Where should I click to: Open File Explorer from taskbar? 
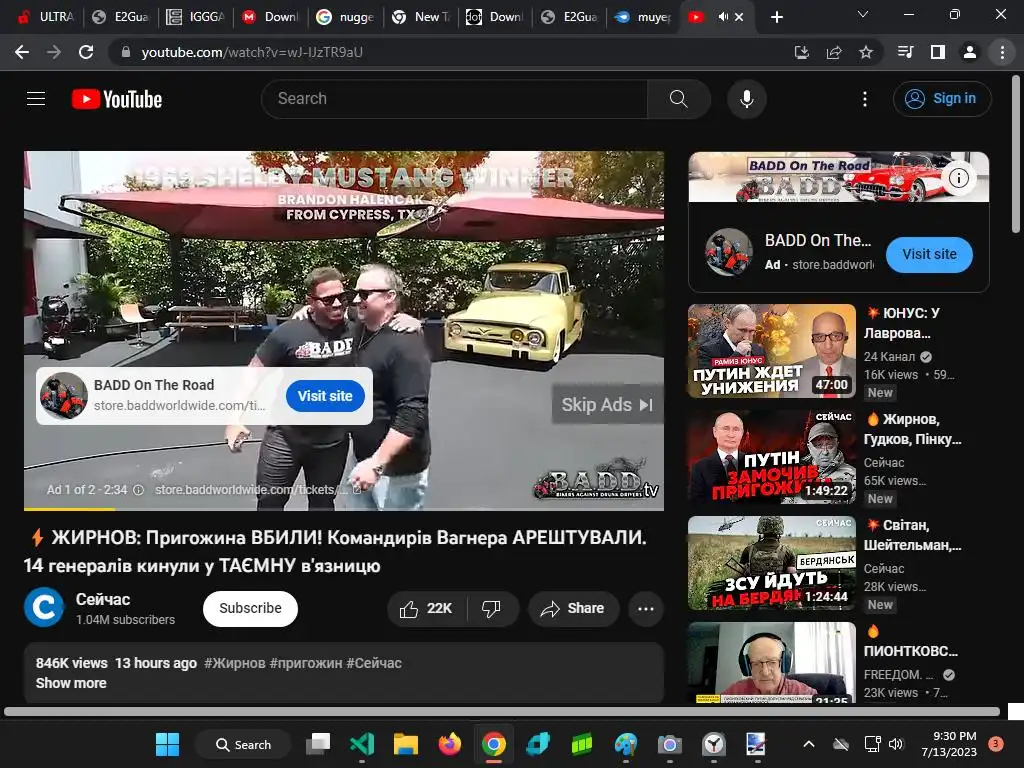point(406,744)
